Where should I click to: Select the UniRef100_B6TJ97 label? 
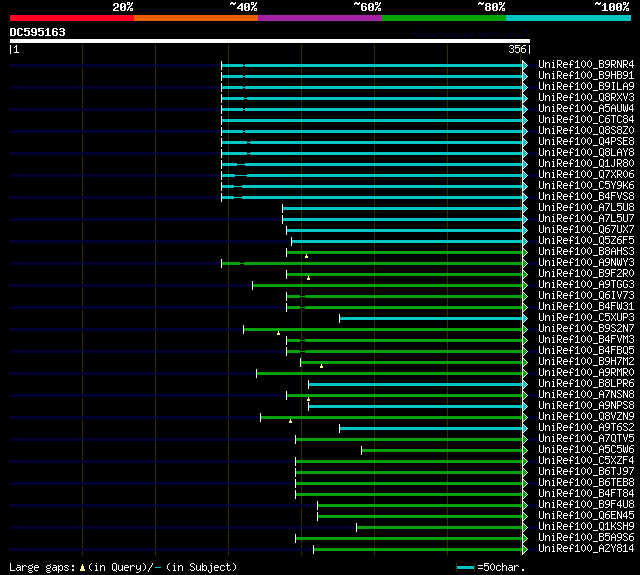pos(586,472)
